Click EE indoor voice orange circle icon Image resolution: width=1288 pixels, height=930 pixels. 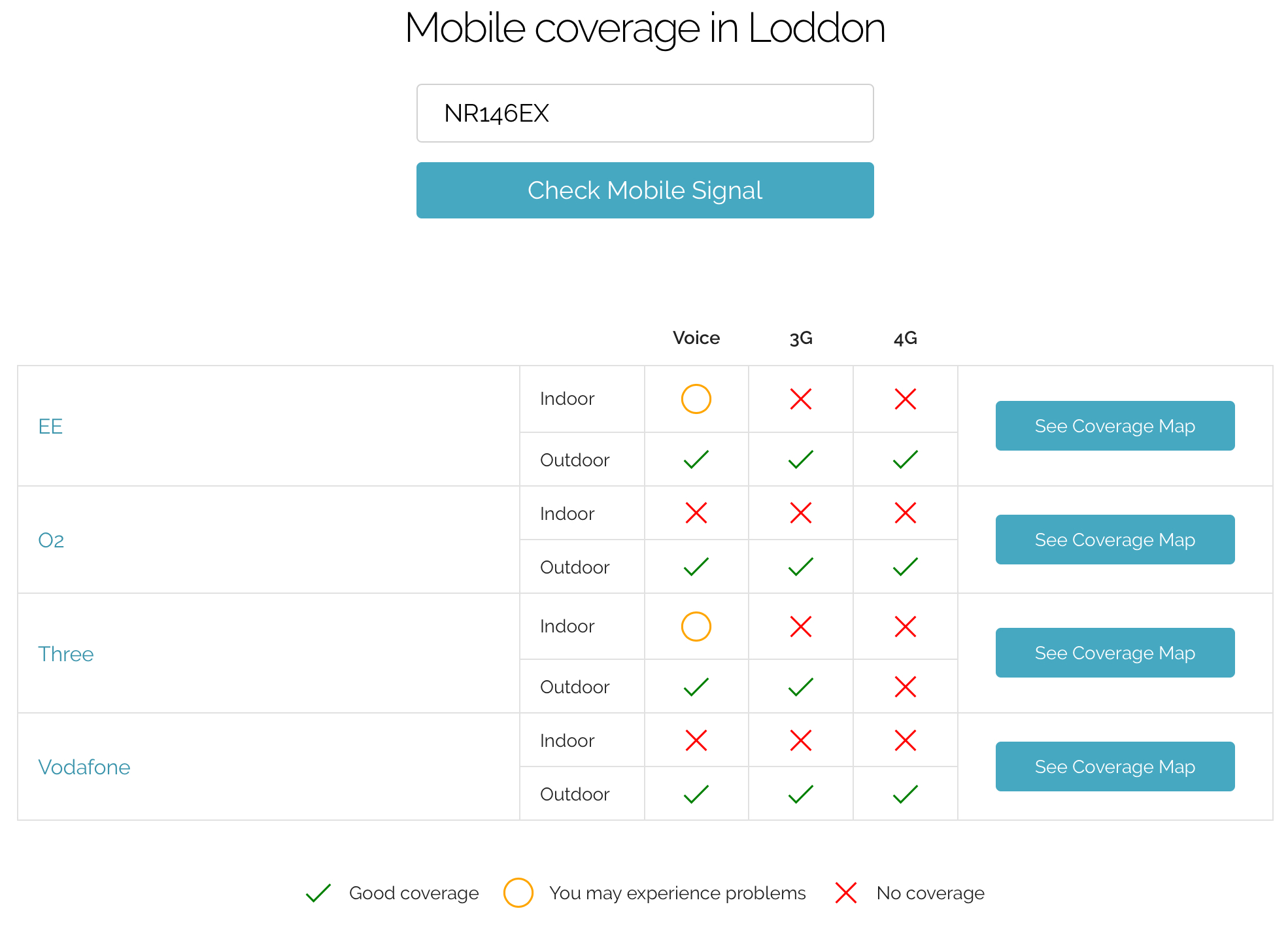[x=696, y=399]
